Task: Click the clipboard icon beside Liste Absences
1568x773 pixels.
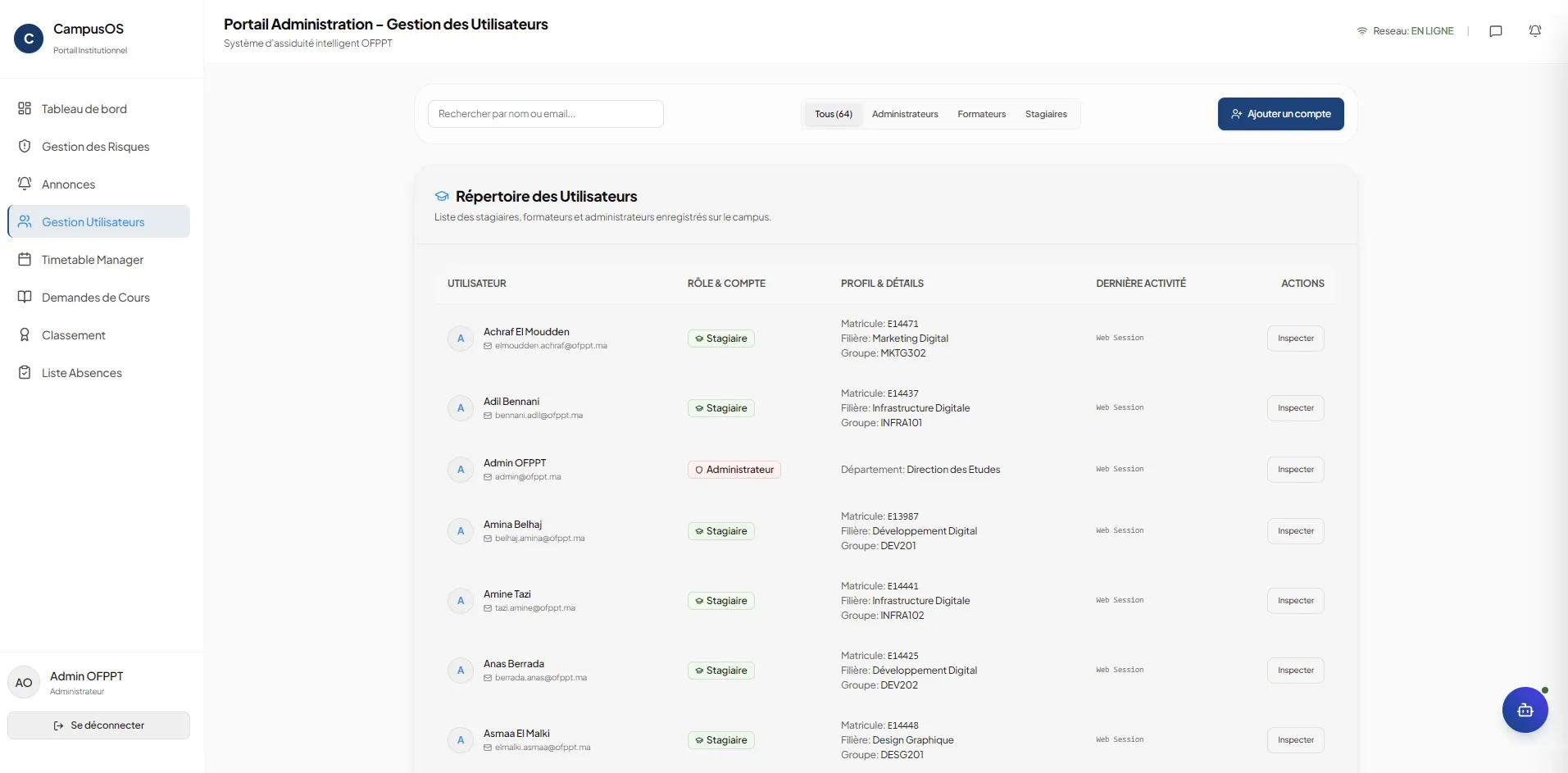Action: [x=25, y=372]
